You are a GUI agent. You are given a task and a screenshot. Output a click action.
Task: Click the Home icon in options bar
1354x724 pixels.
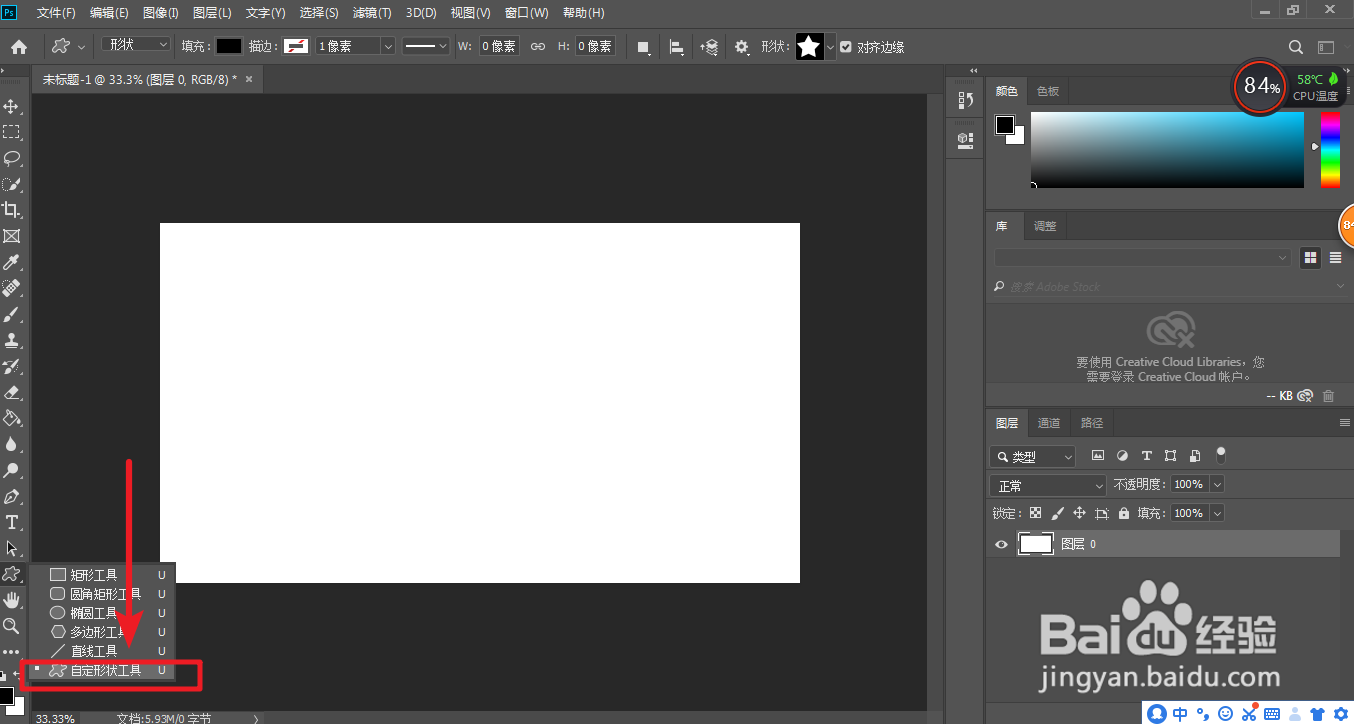click(x=19, y=46)
